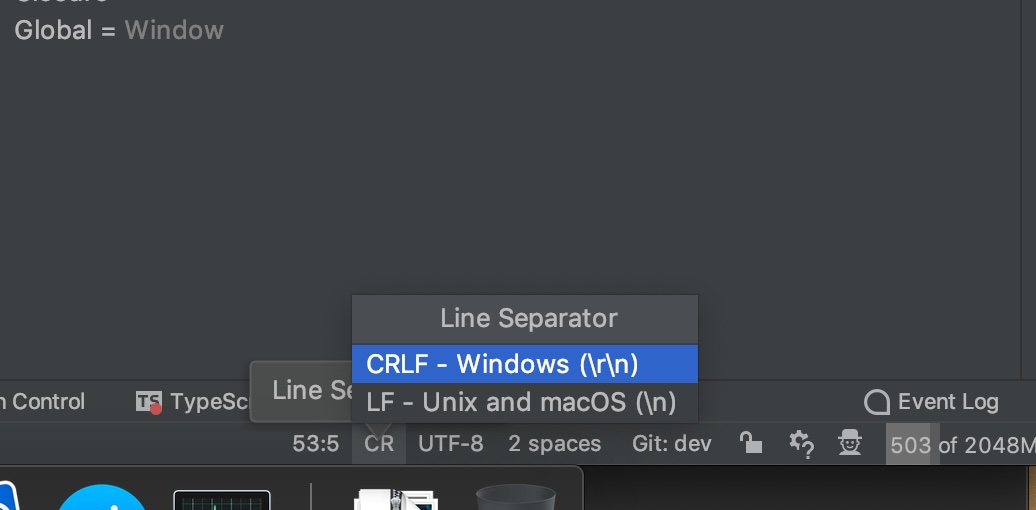The image size is (1036, 510).
Task: Open the TypeScript tool window
Action: (x=192, y=402)
